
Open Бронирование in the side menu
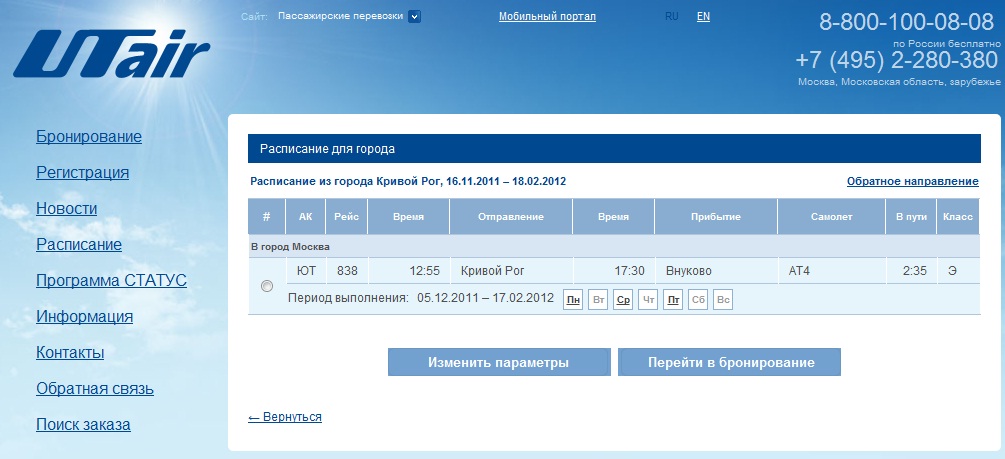[x=89, y=136]
